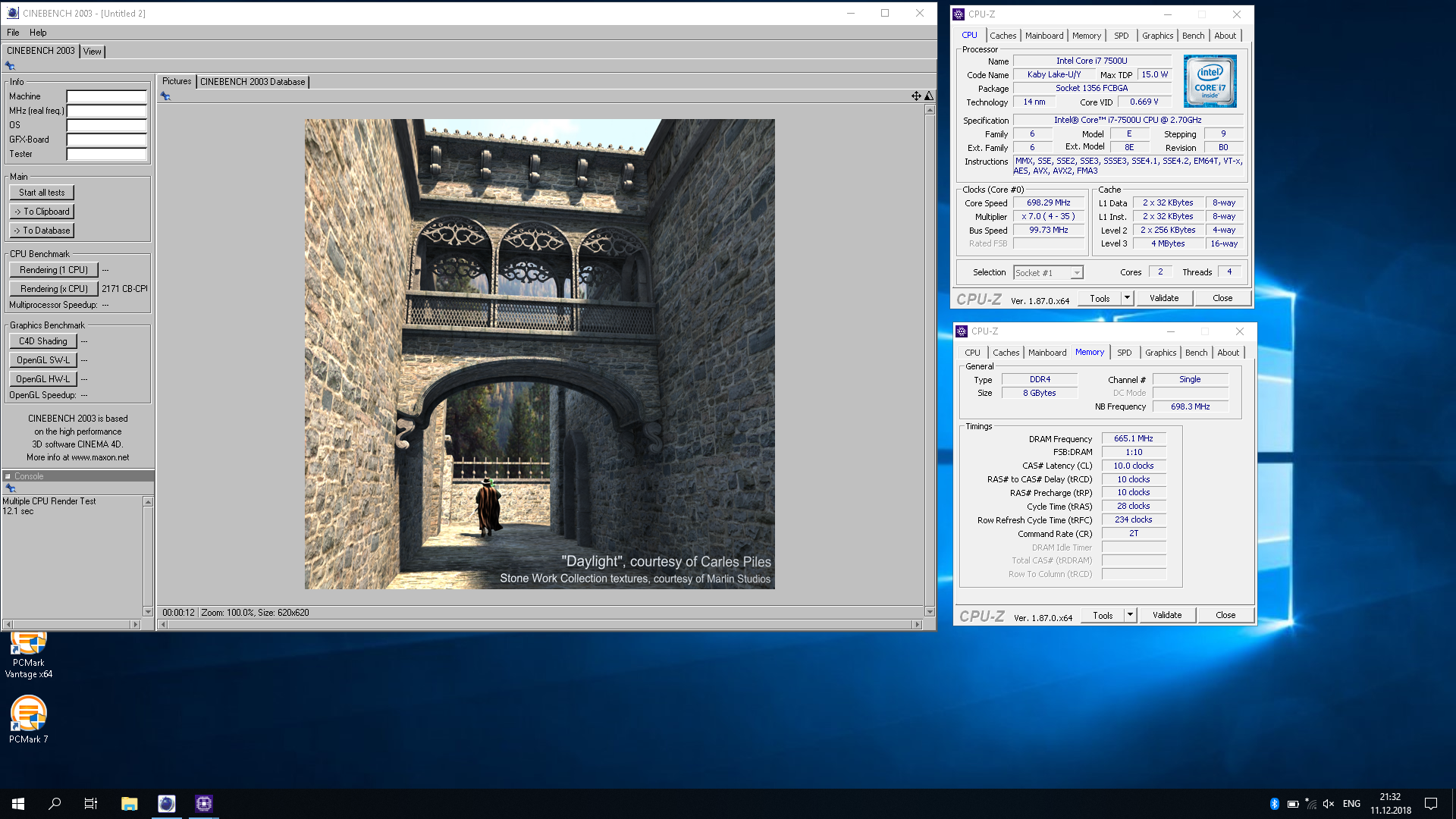The height and width of the screenshot is (819, 1456).
Task: Click Tools button in top CPU-Z window
Action: 1100,298
